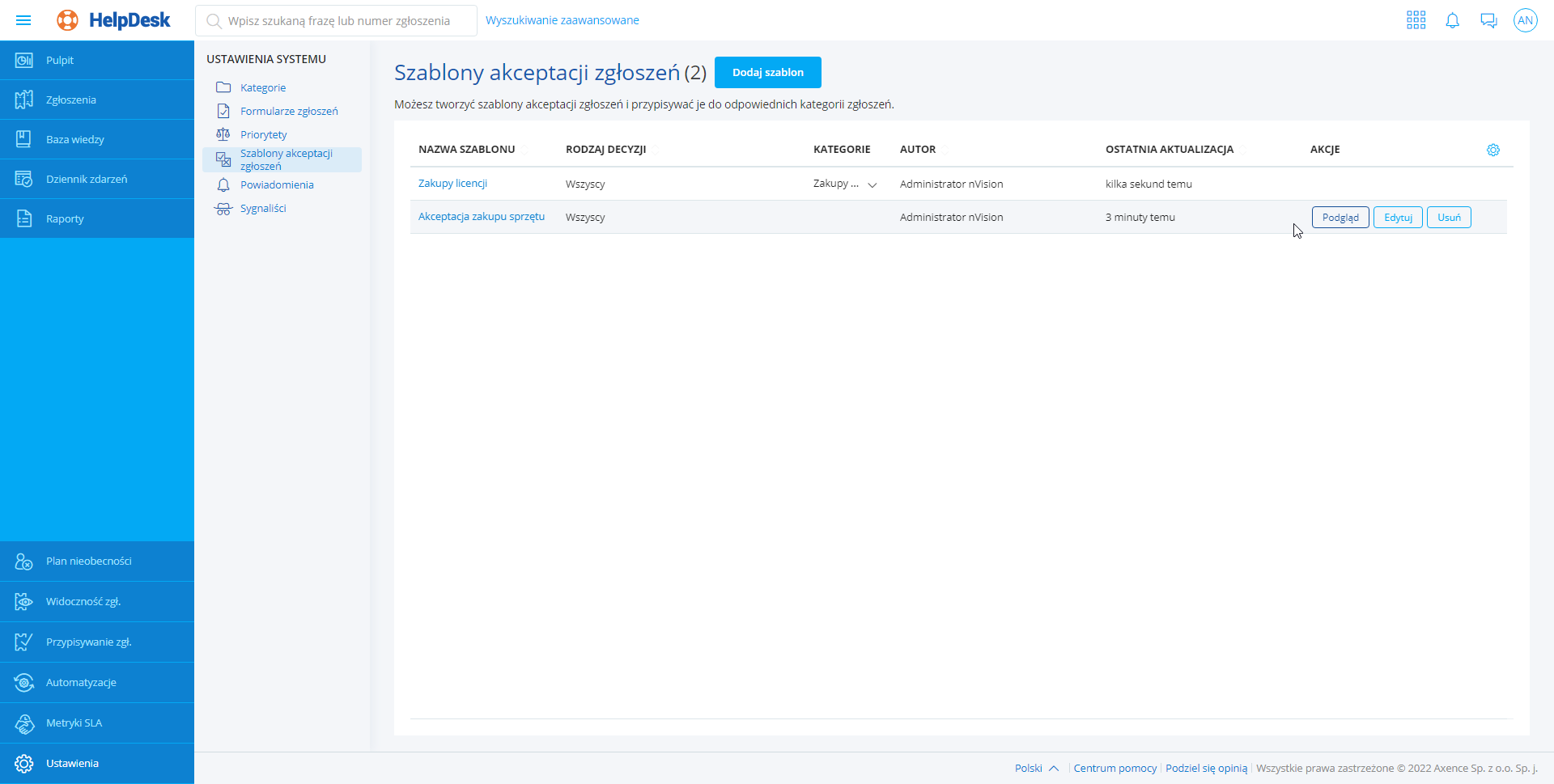Click the AN user avatar
This screenshot has height=784, width=1554.
pos(1525,20)
